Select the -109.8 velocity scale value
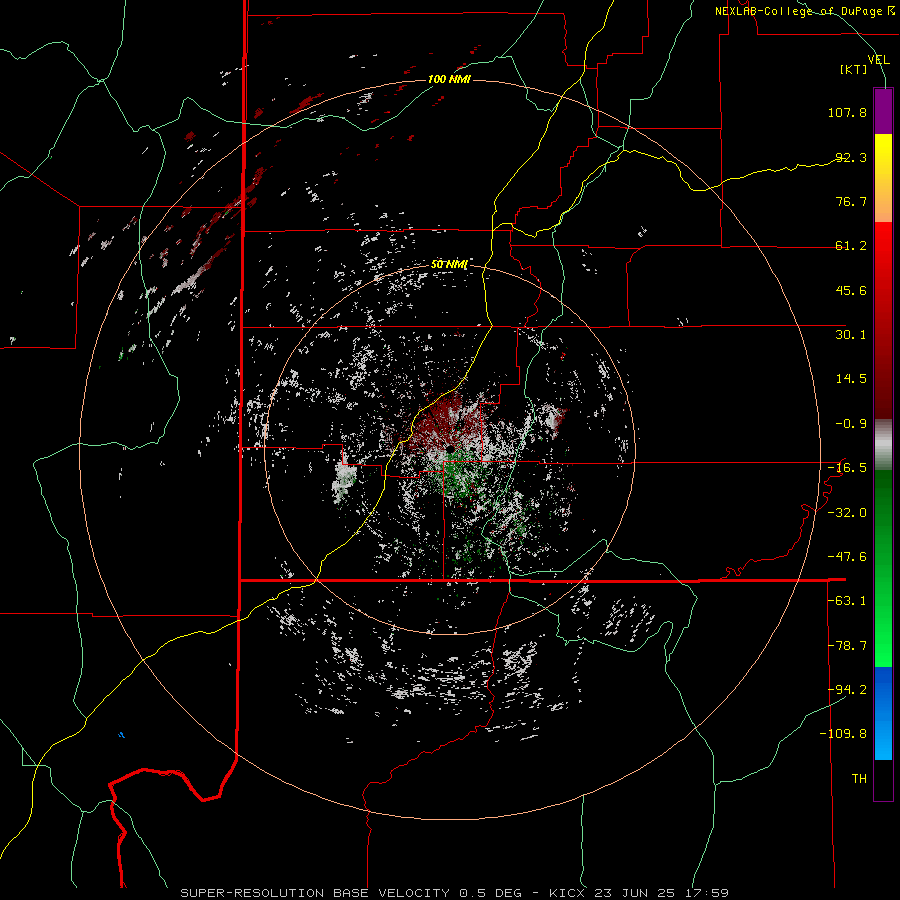Viewport: 900px width, 900px height. [x=843, y=734]
